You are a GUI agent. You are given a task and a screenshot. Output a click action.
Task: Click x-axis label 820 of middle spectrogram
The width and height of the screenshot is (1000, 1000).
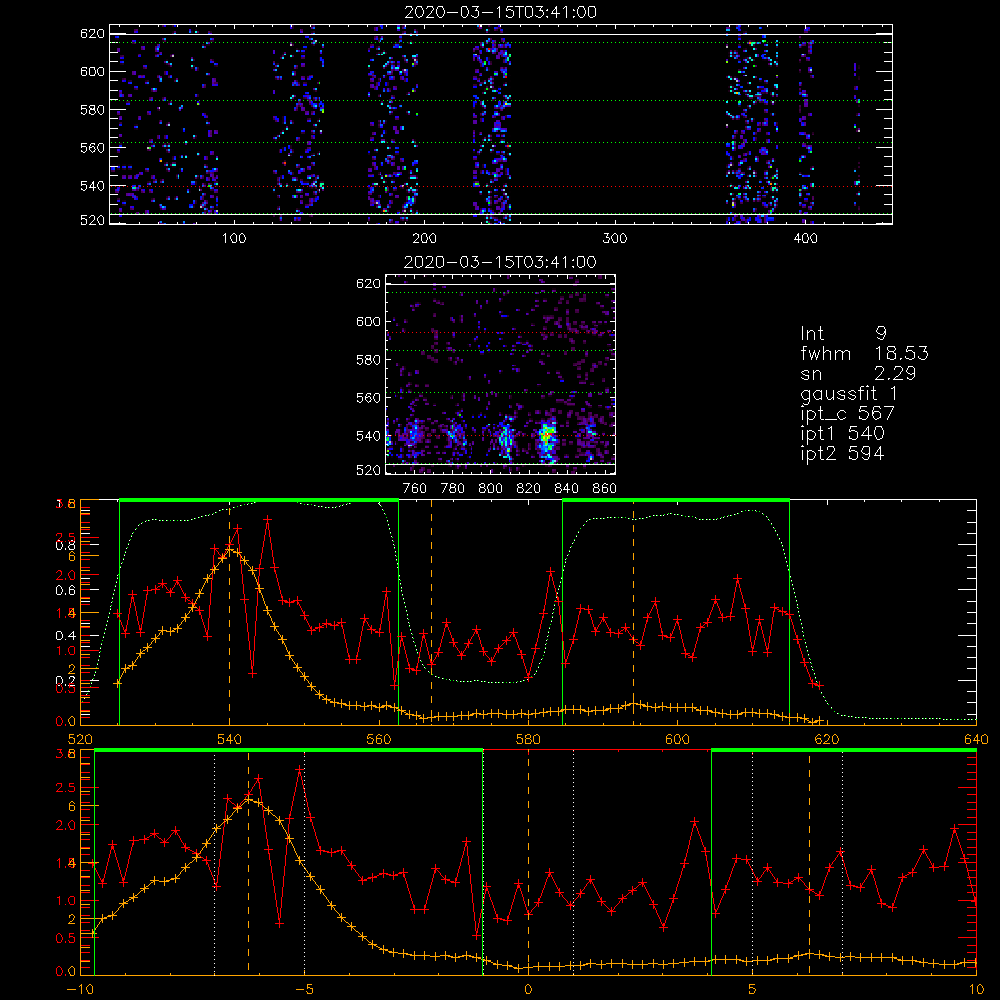(529, 489)
